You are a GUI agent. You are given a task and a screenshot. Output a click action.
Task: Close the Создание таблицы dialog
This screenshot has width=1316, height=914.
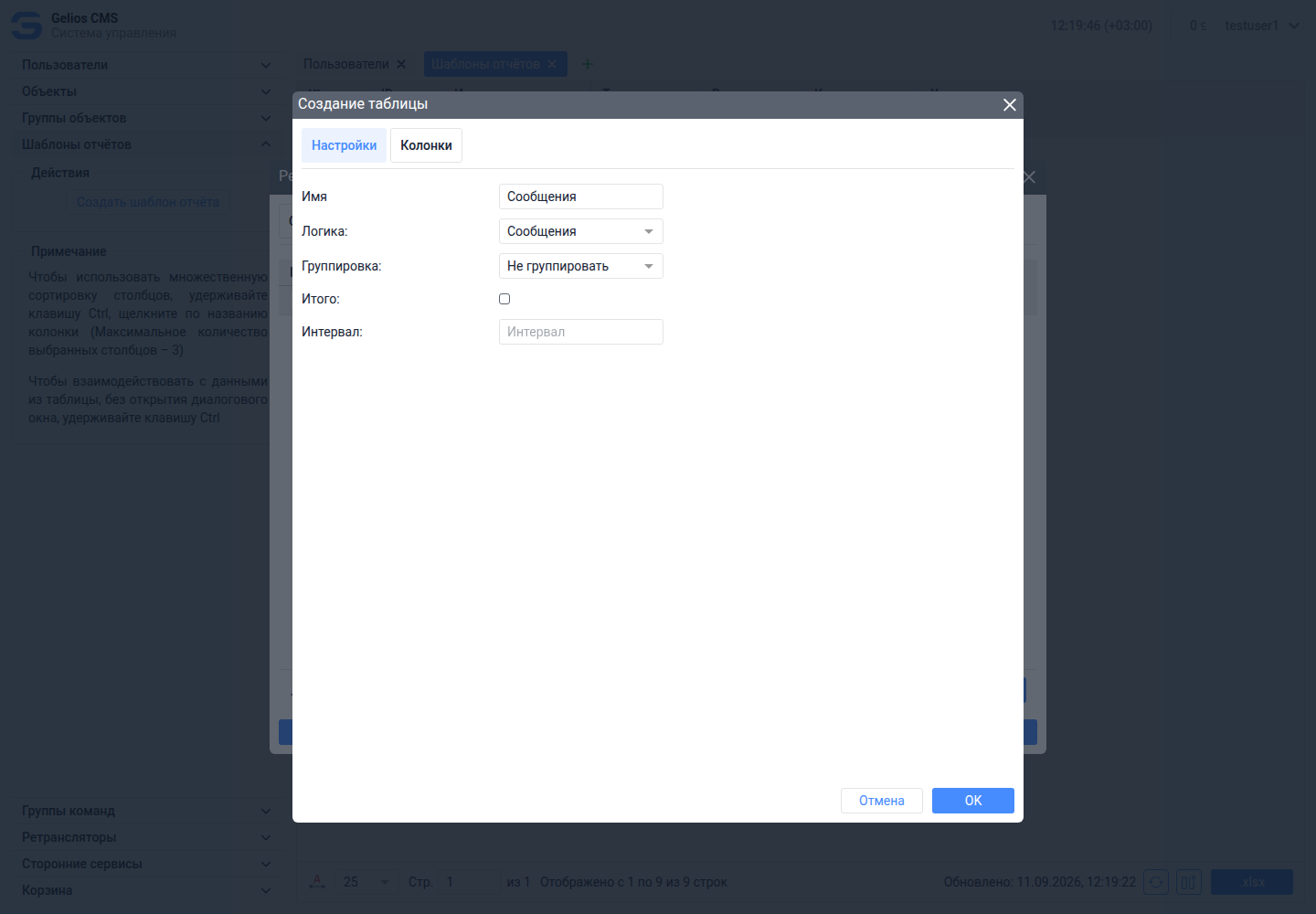1010,105
